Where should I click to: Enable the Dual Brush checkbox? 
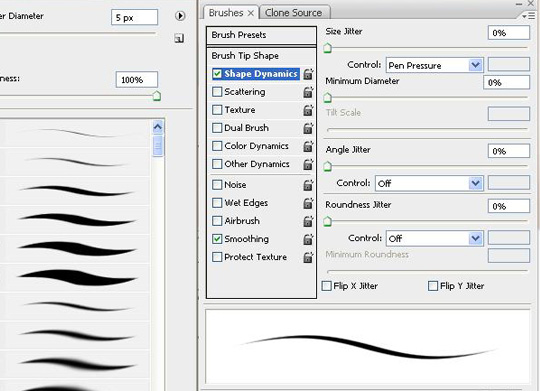point(217,128)
